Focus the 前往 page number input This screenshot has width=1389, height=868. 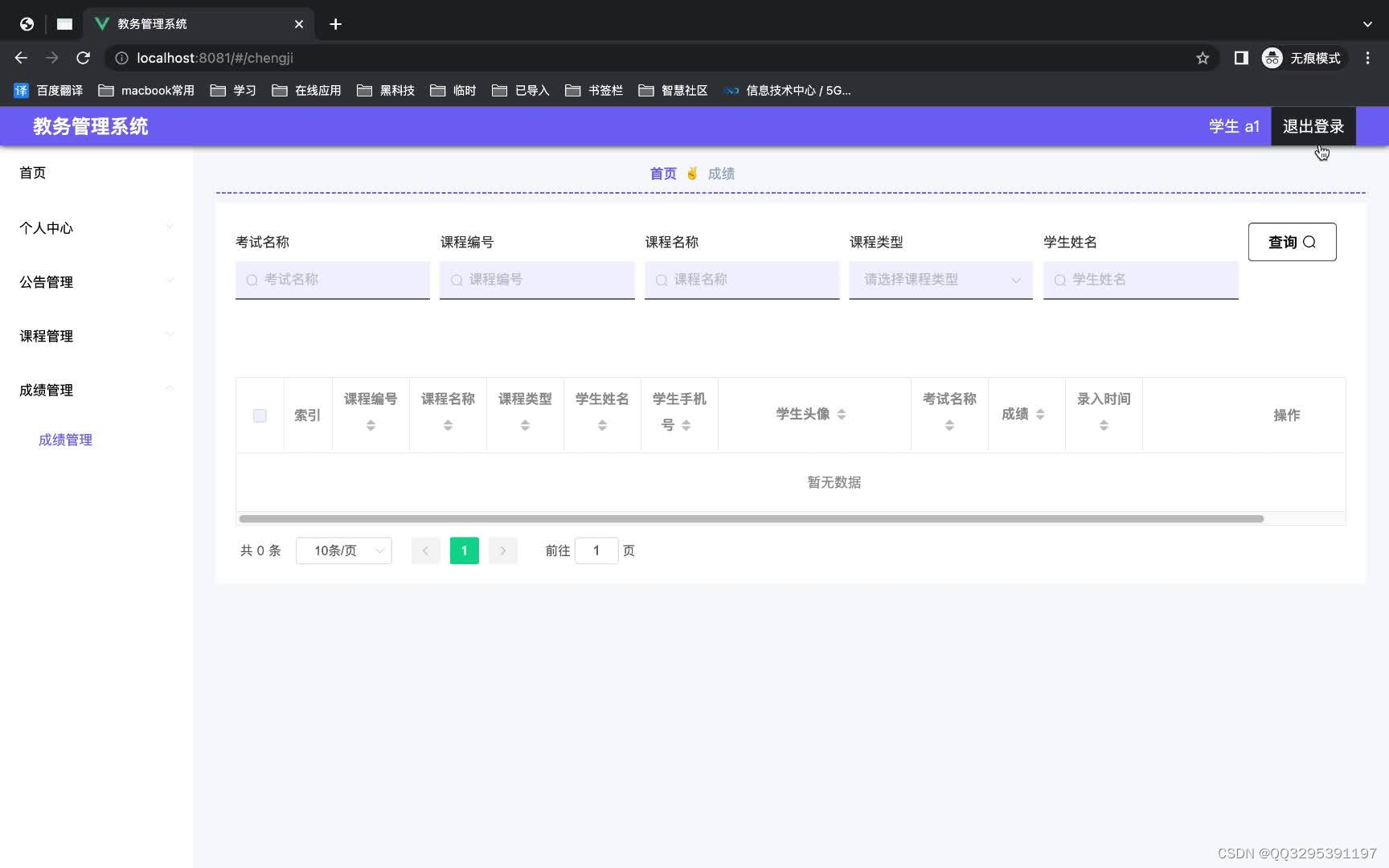(596, 551)
